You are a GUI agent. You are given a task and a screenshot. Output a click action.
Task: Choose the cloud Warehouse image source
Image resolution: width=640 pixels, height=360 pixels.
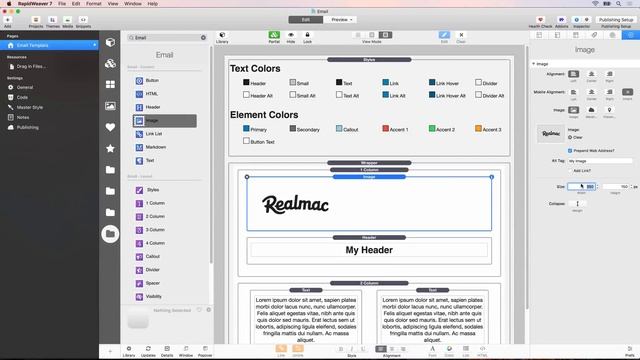click(591, 110)
